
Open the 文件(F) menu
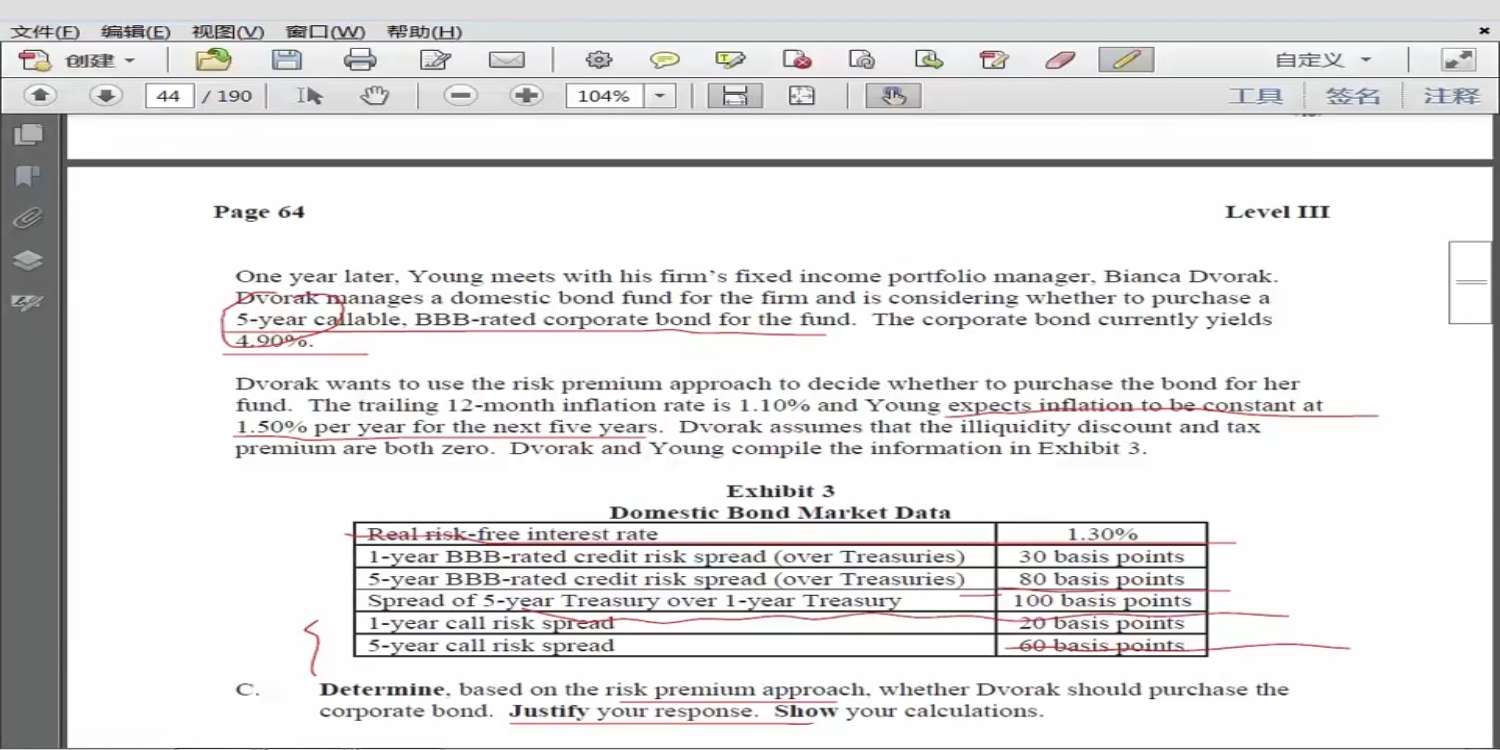(x=45, y=32)
